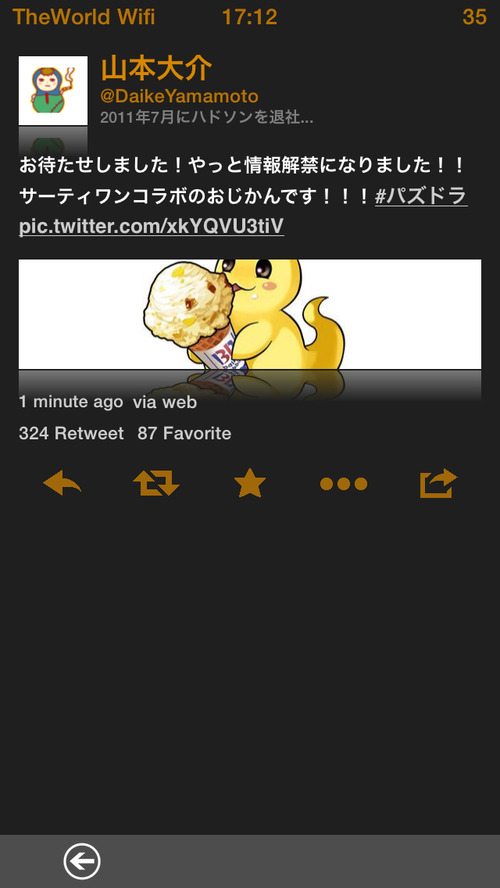The height and width of the screenshot is (888, 500).
Task: Tap the reply arrow icon
Action: pyautogui.click(x=62, y=484)
